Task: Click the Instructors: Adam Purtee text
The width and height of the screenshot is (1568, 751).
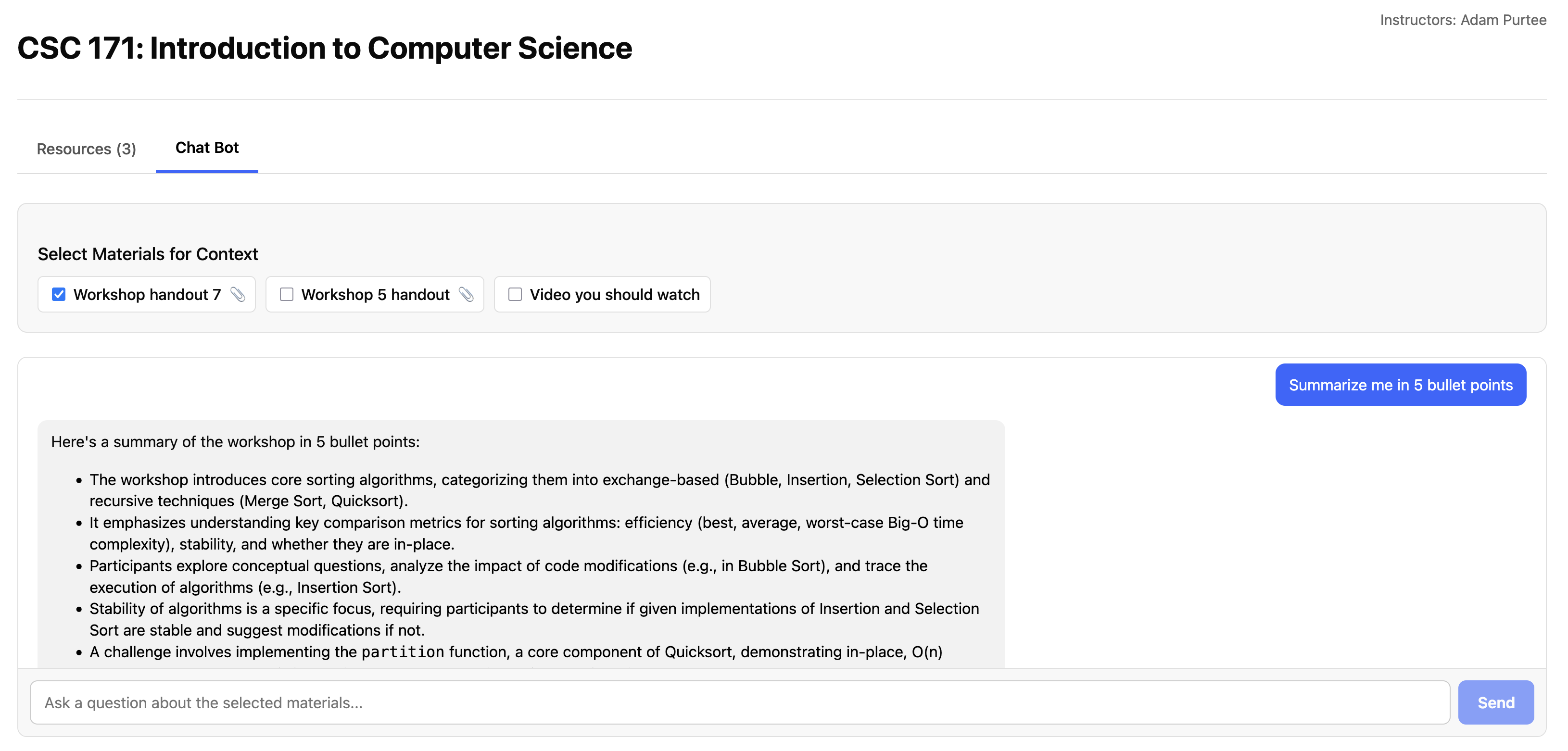Action: point(1463,20)
